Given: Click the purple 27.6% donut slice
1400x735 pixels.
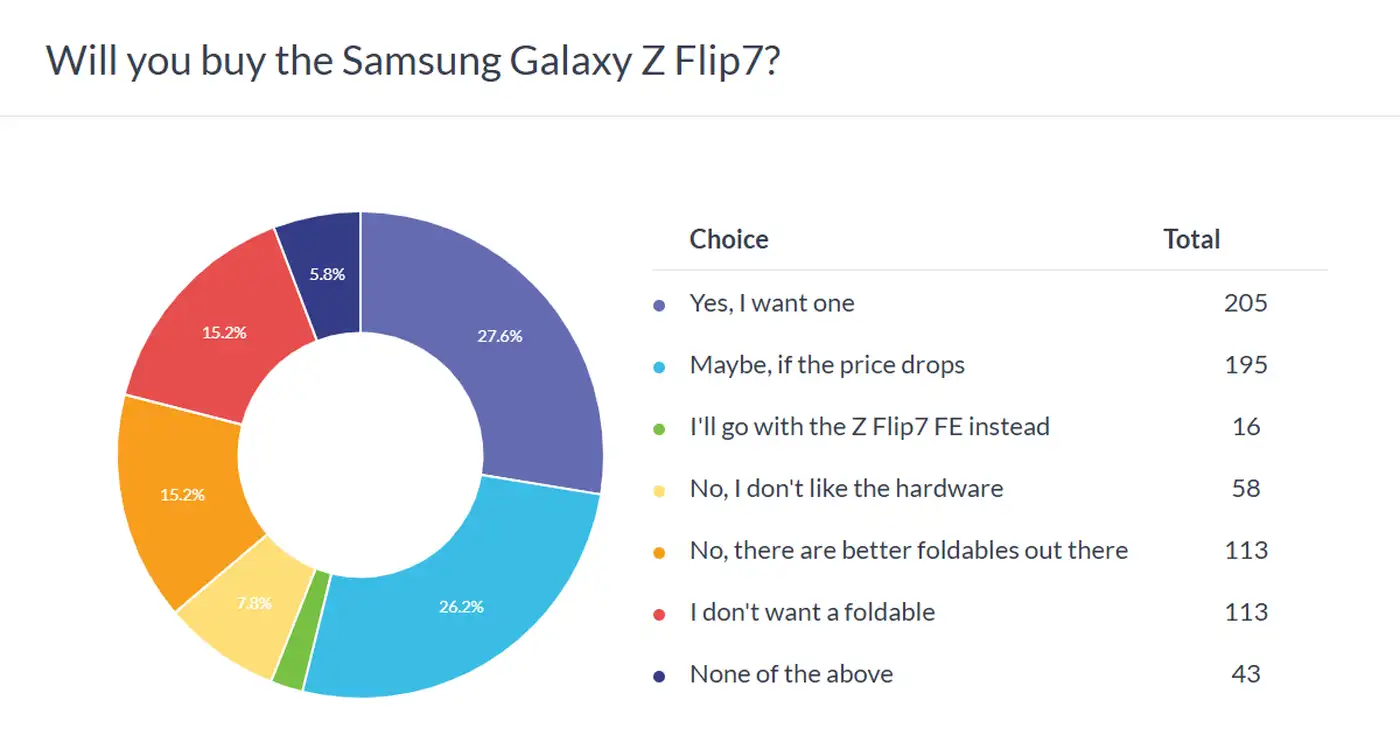Looking at the screenshot, I should 500,336.
